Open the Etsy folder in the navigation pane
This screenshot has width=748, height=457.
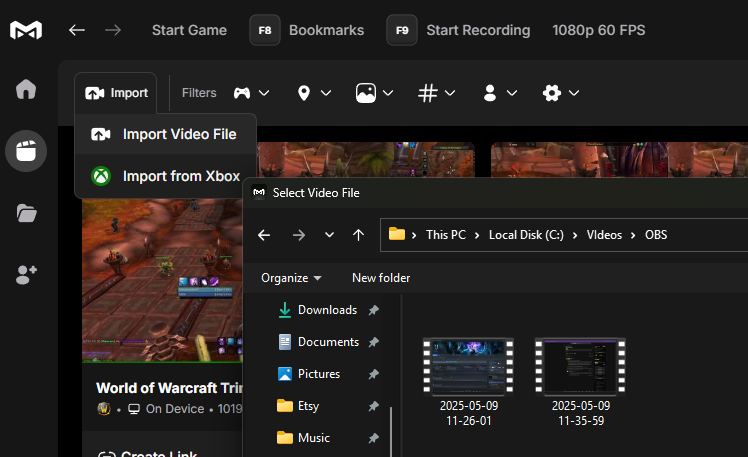[x=308, y=406]
